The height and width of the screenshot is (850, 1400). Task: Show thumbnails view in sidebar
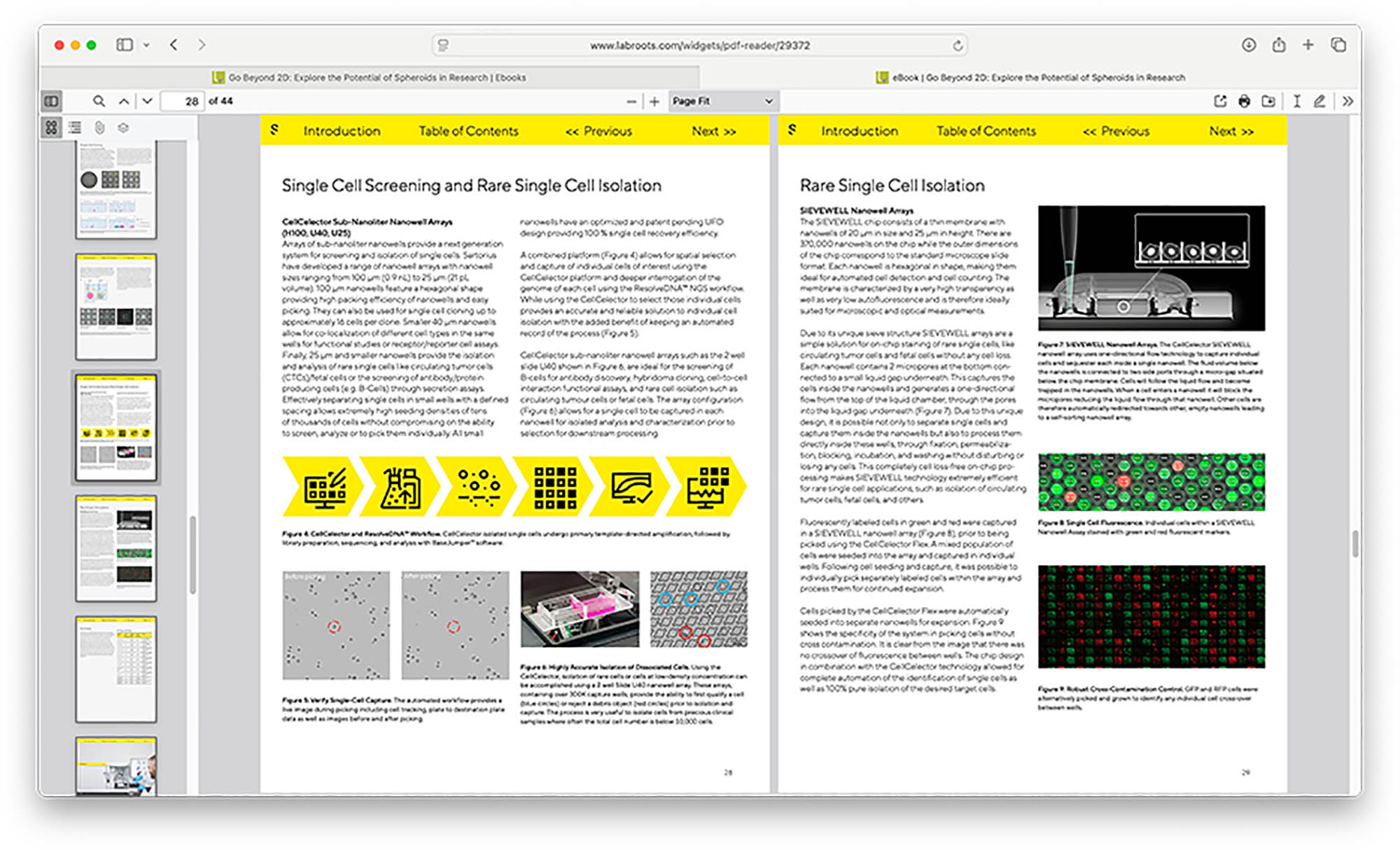52,127
